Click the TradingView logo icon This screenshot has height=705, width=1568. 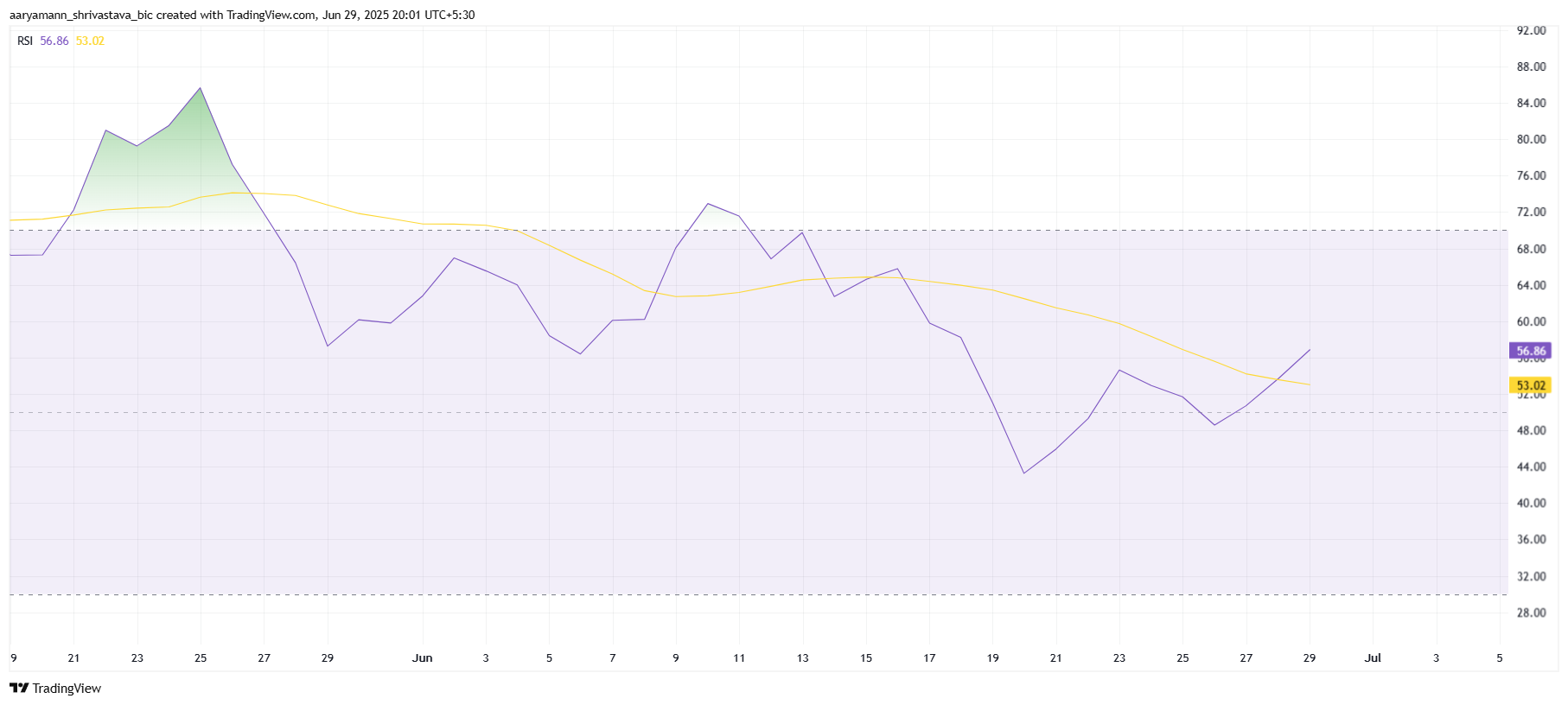tap(19, 688)
